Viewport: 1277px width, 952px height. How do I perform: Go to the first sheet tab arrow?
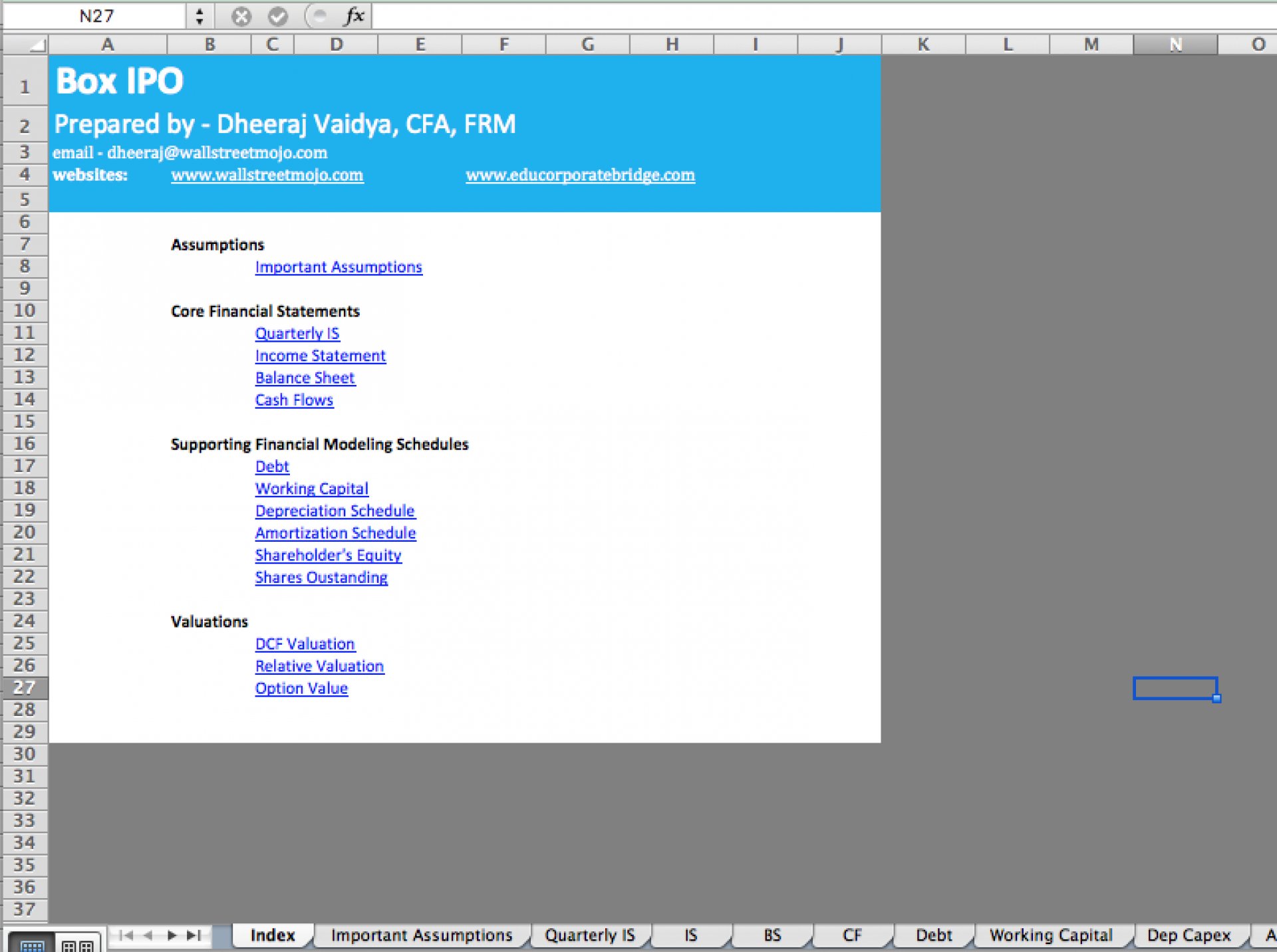(126, 935)
